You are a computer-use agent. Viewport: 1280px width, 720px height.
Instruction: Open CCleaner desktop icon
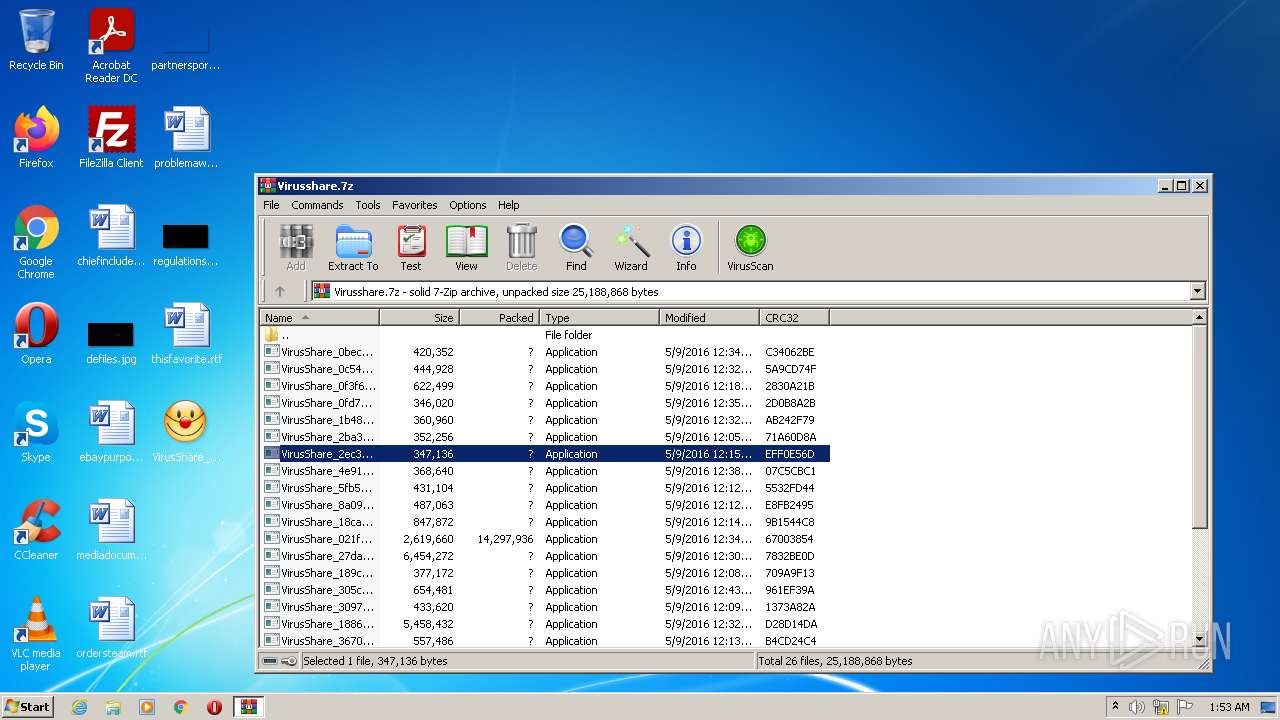pos(36,530)
